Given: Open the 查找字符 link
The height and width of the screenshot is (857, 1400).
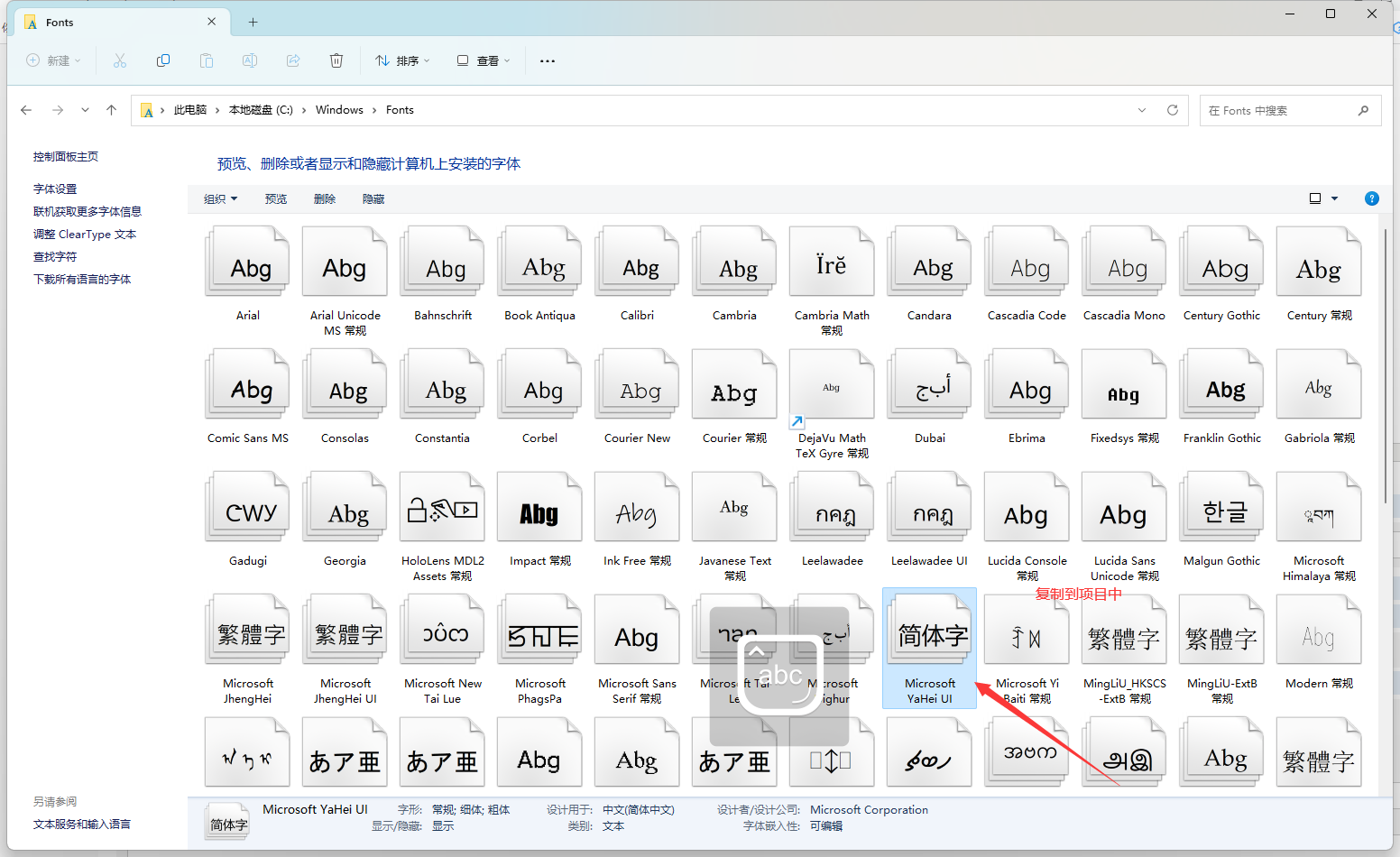Looking at the screenshot, I should click(55, 256).
